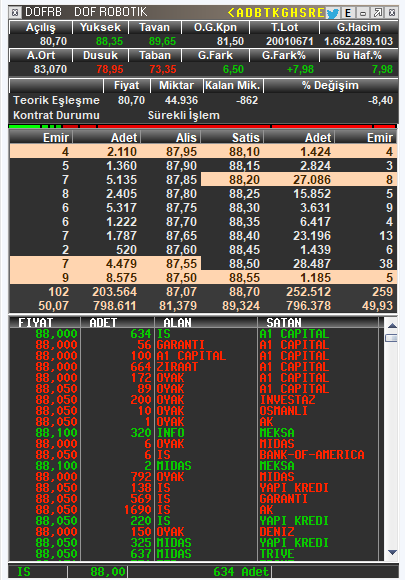Select the yellow 'S' shortcut letter
The image size is (405, 580).
click(x=303, y=13)
